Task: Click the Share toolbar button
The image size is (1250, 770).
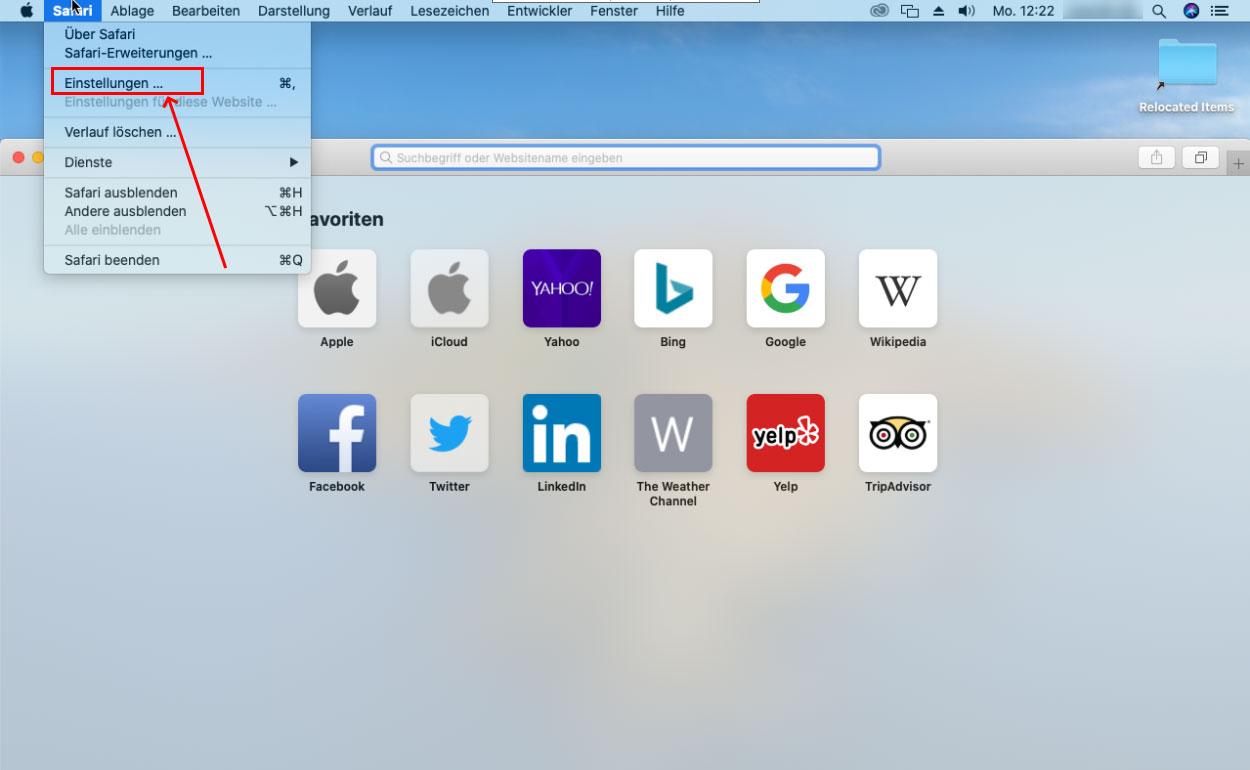Action: 1156,158
